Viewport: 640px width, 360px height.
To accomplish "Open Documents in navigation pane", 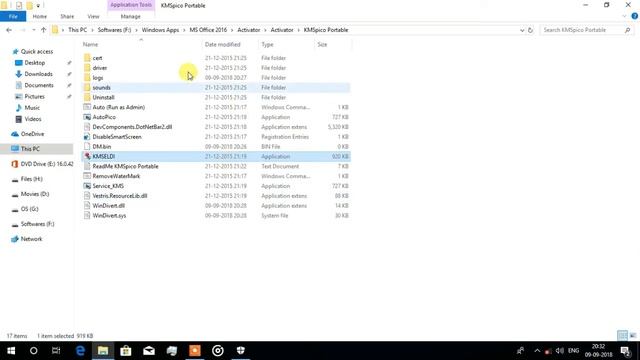I will [39, 85].
